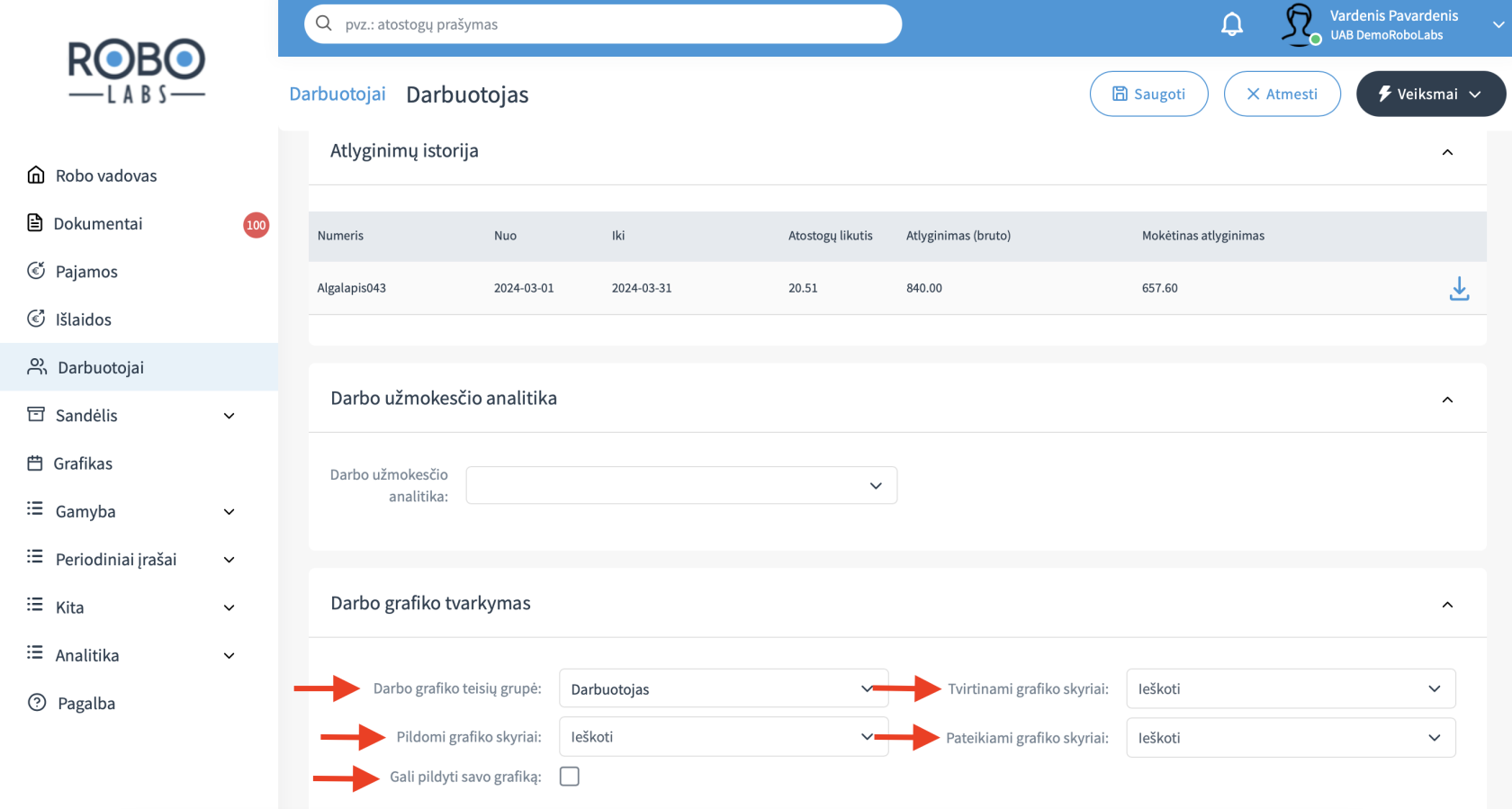Click the Algalapis043 table cell
This screenshot has width=1512, height=809.
point(351,288)
